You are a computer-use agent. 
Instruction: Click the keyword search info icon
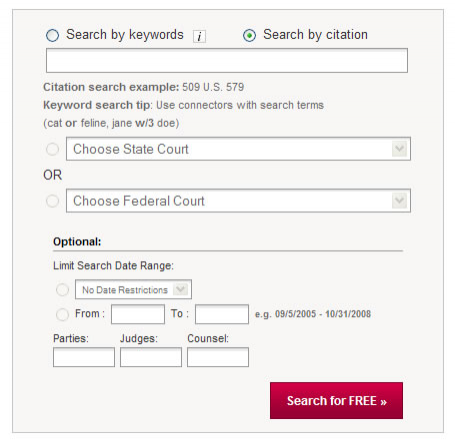(x=199, y=36)
